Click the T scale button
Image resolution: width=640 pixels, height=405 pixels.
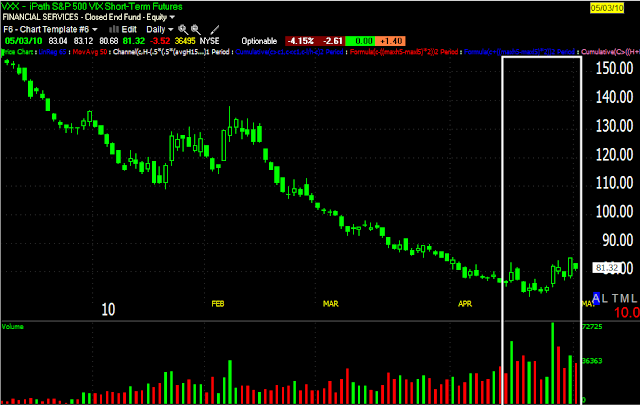[615, 298]
